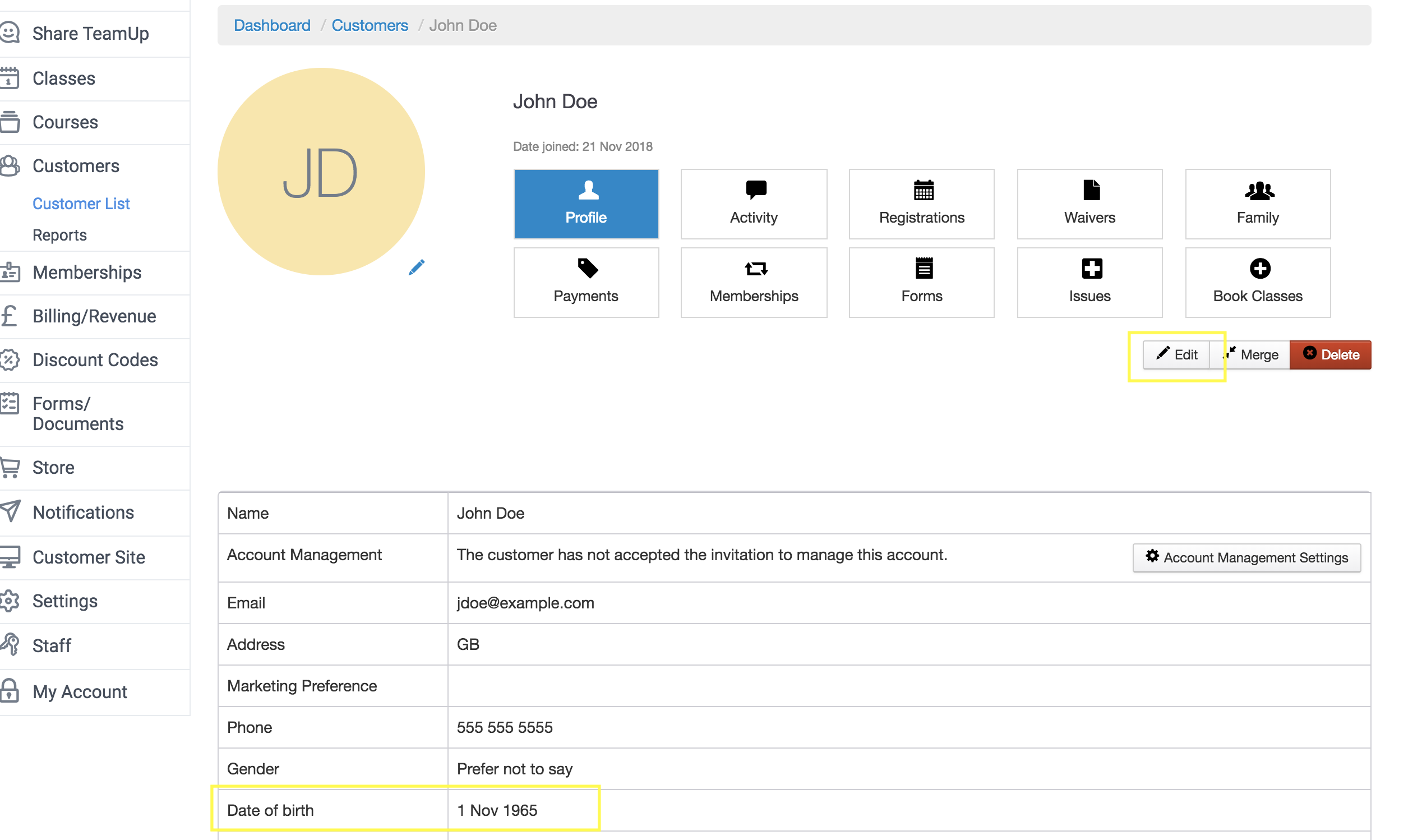This screenshot has height=840, width=1422.
Task: Open customer Memberships tab with arrows icon
Action: click(754, 283)
